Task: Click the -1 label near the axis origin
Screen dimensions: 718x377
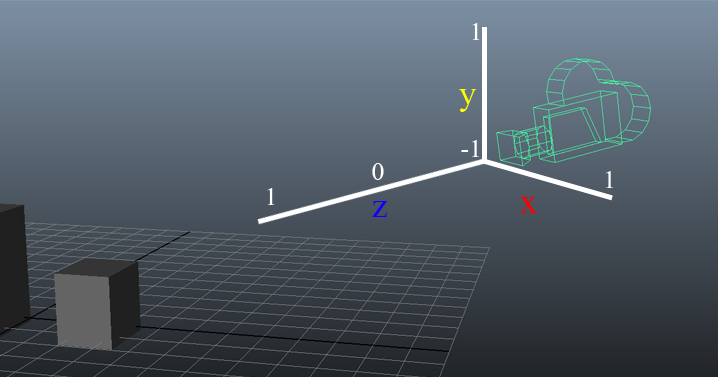Action: tap(470, 149)
